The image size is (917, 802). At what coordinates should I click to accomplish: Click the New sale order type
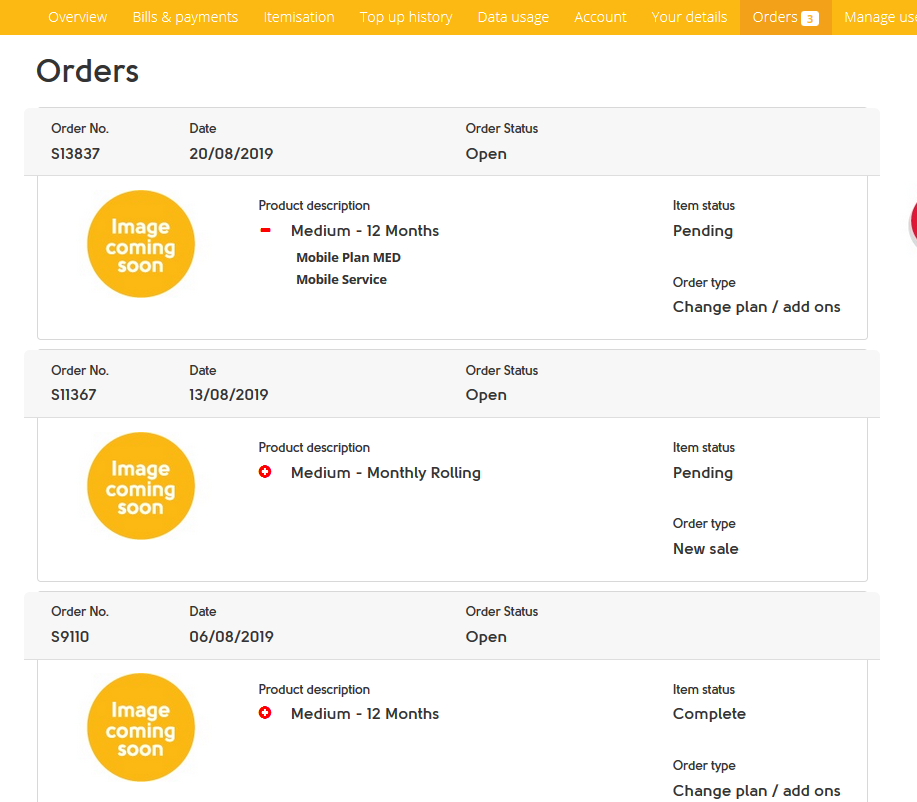[x=705, y=549]
